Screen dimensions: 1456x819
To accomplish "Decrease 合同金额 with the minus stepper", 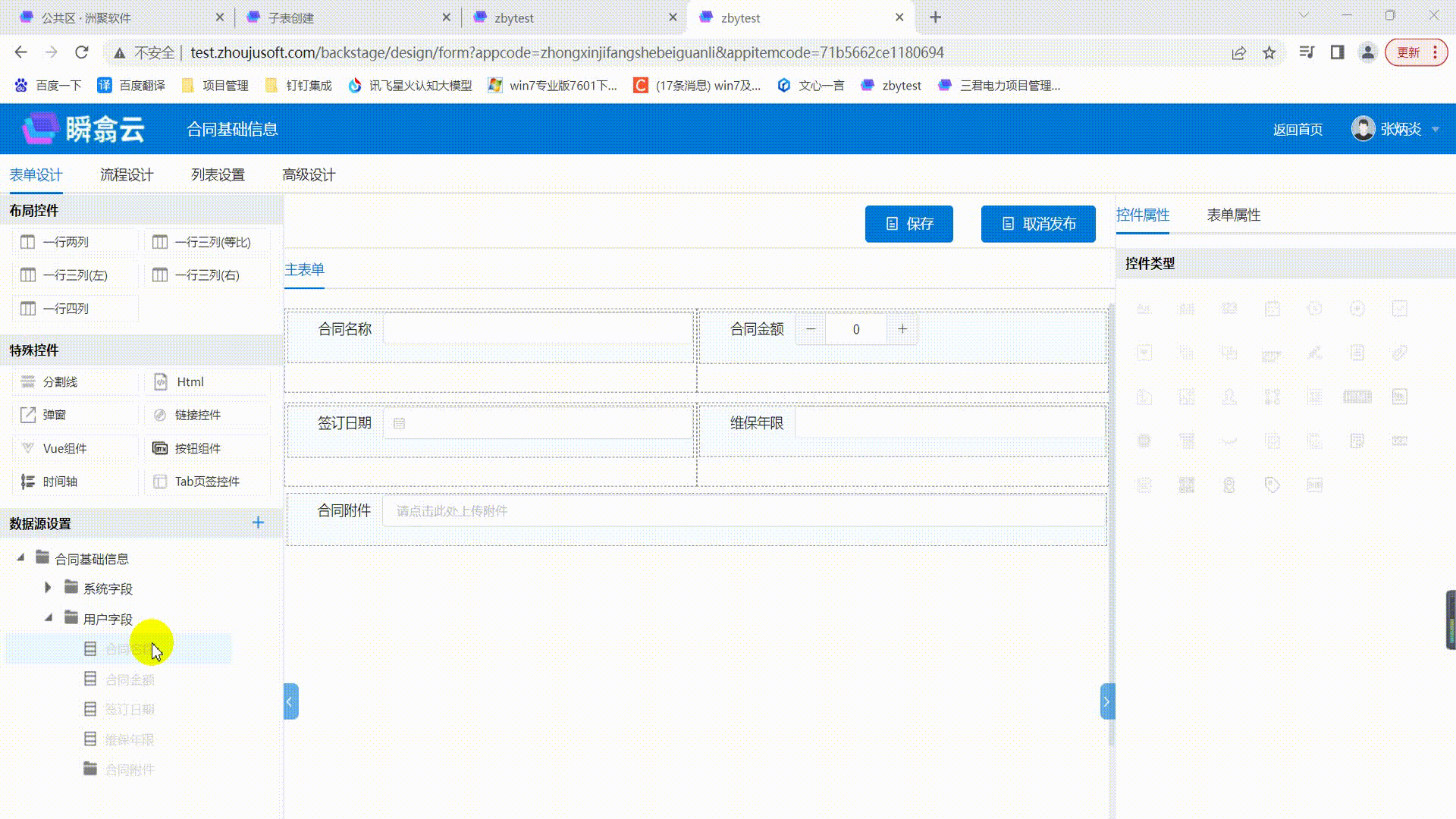I will pos(811,329).
